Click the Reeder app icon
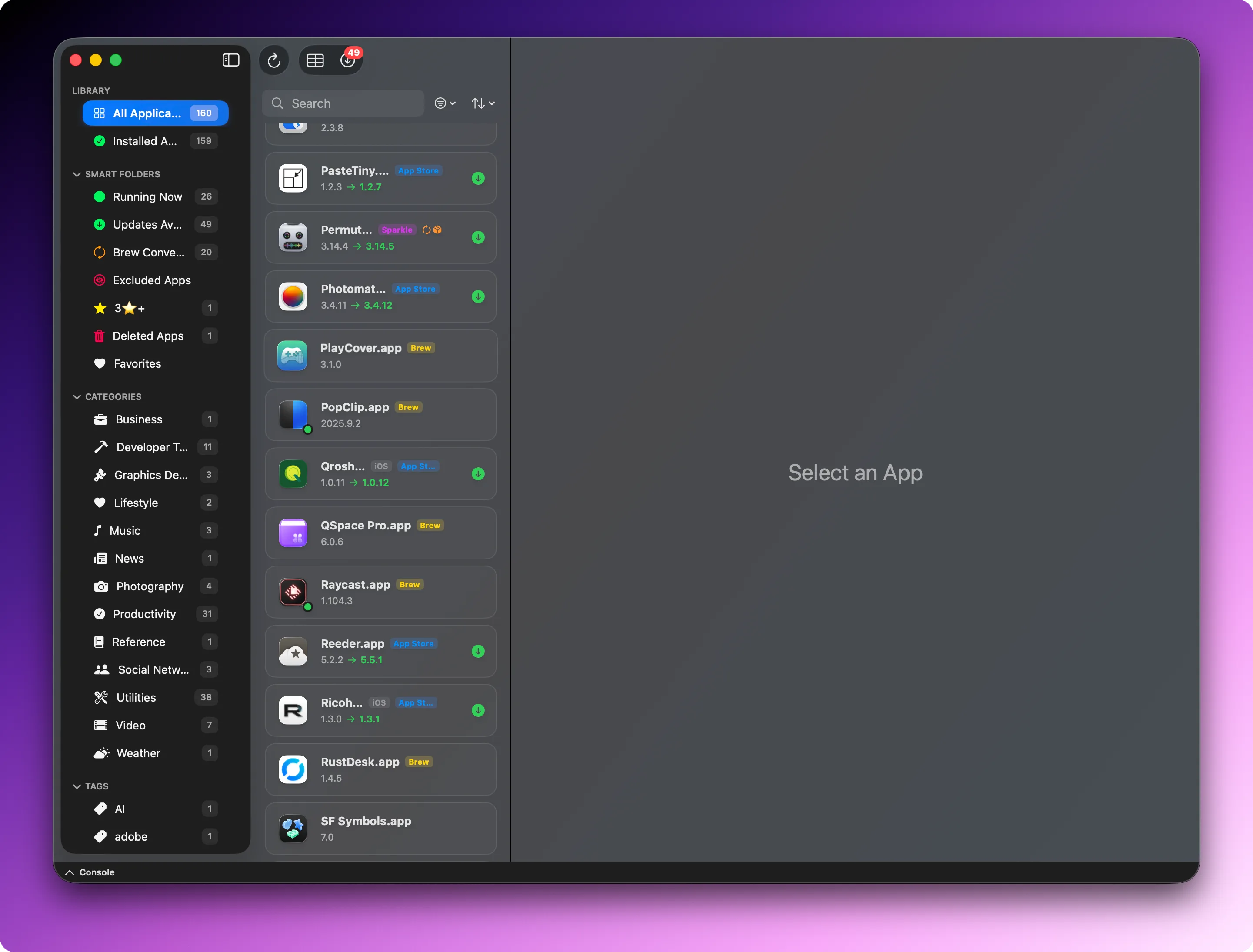 293,651
